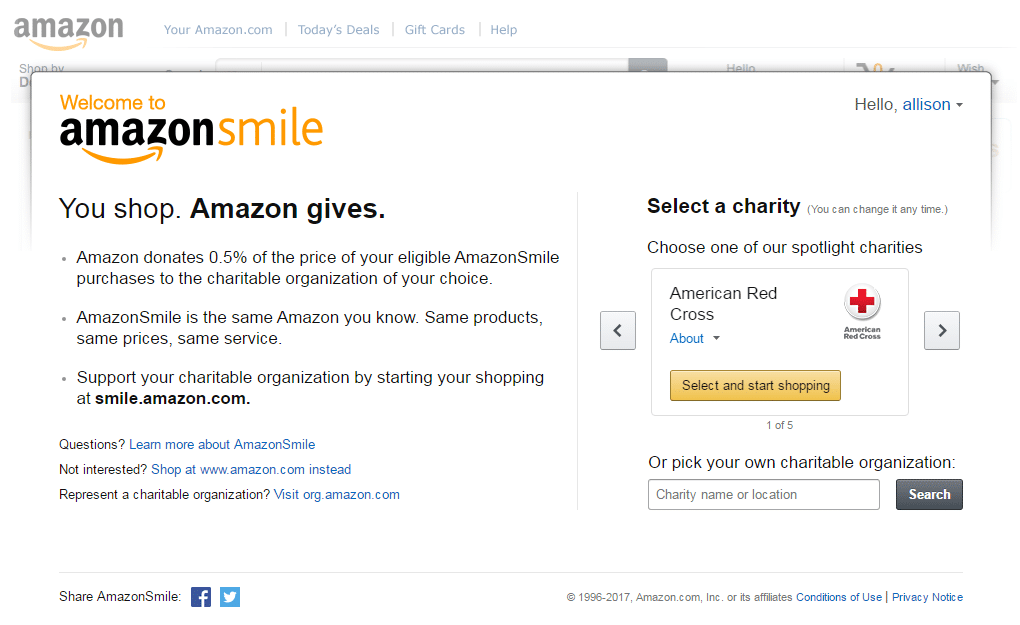
Task: Go to Gift Cards
Action: (435, 30)
